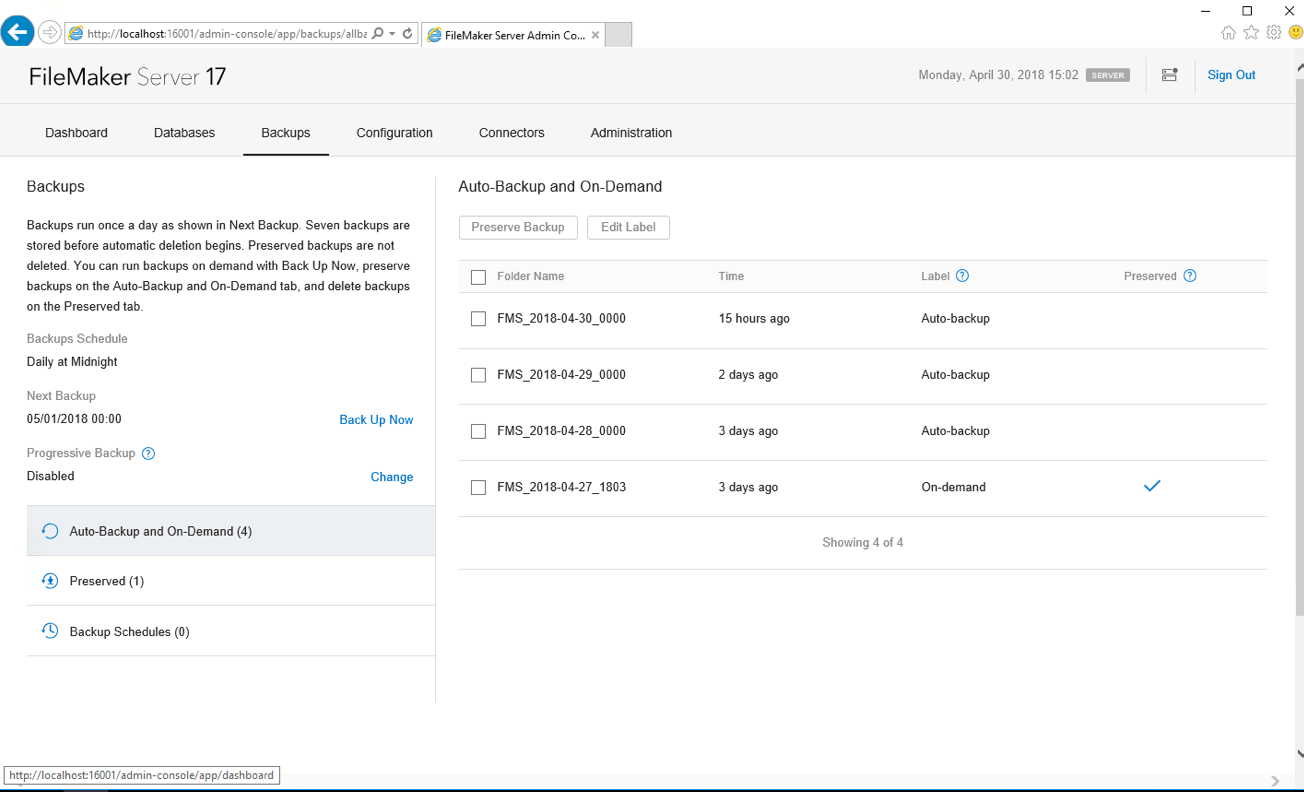Click the Time column header

coord(731,276)
